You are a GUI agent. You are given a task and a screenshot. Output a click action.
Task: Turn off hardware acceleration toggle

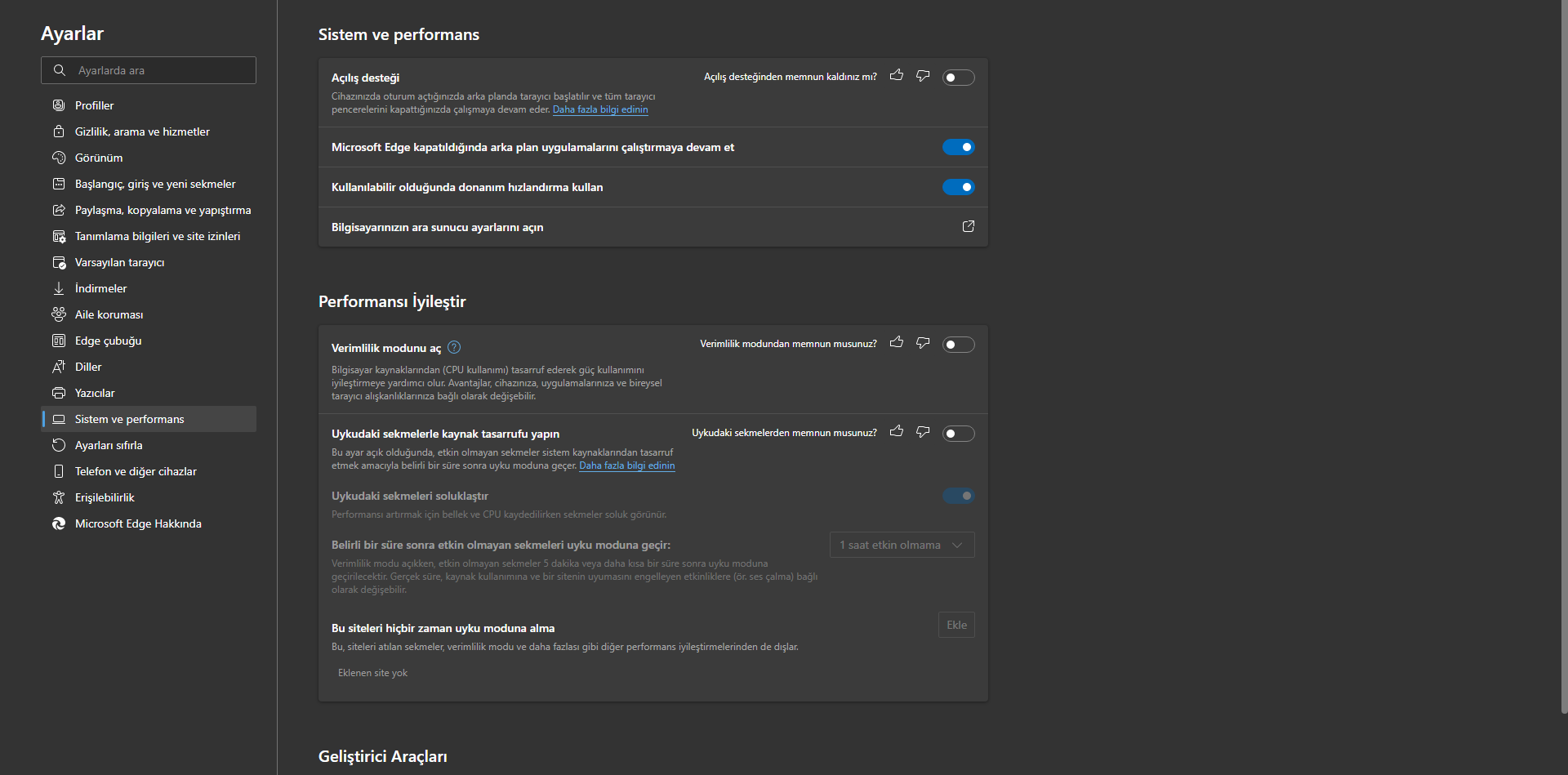[958, 187]
